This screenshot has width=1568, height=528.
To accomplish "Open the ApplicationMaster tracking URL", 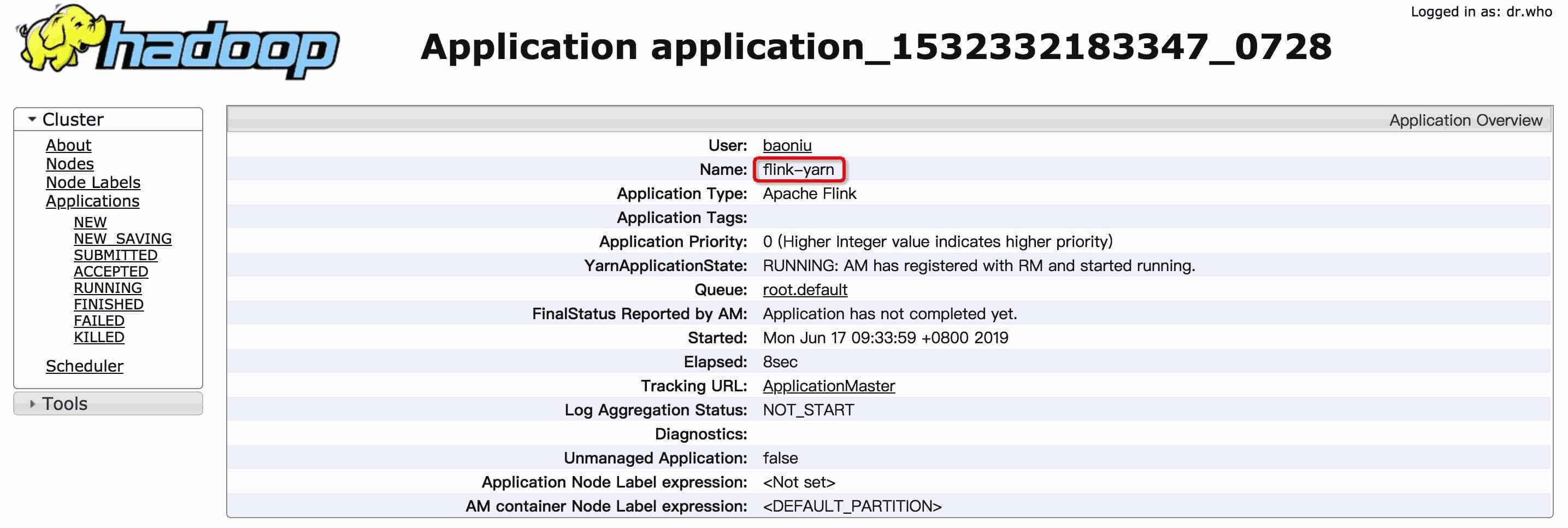I will [828, 386].
